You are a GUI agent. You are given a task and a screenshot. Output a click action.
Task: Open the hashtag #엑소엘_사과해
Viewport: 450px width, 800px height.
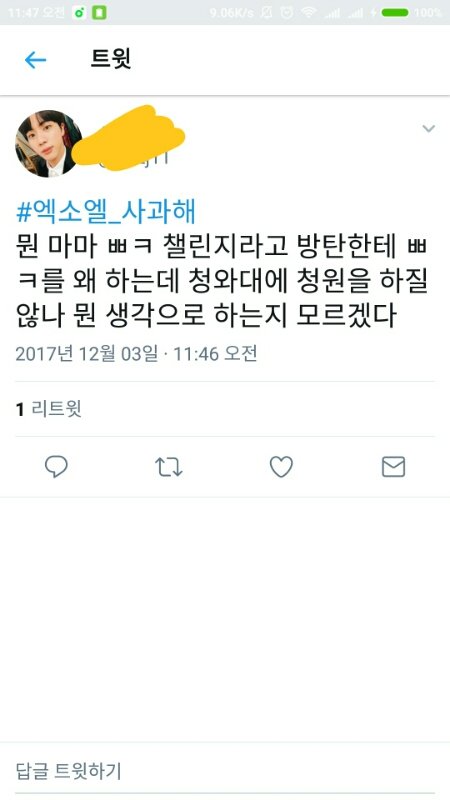click(x=106, y=212)
